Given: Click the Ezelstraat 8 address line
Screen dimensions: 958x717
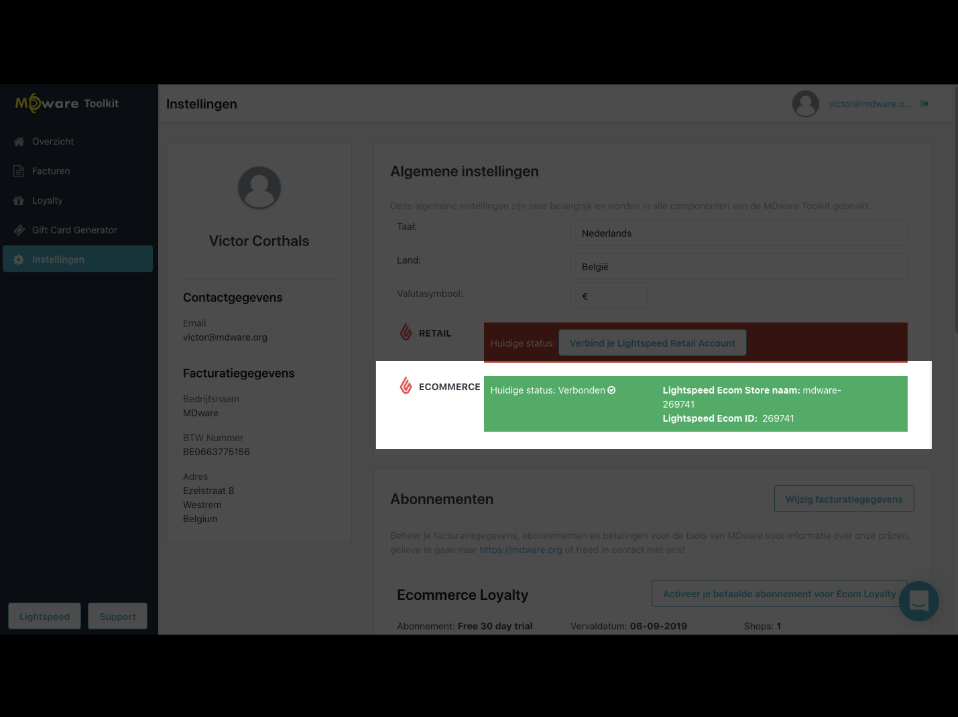Looking at the screenshot, I should click(x=208, y=490).
